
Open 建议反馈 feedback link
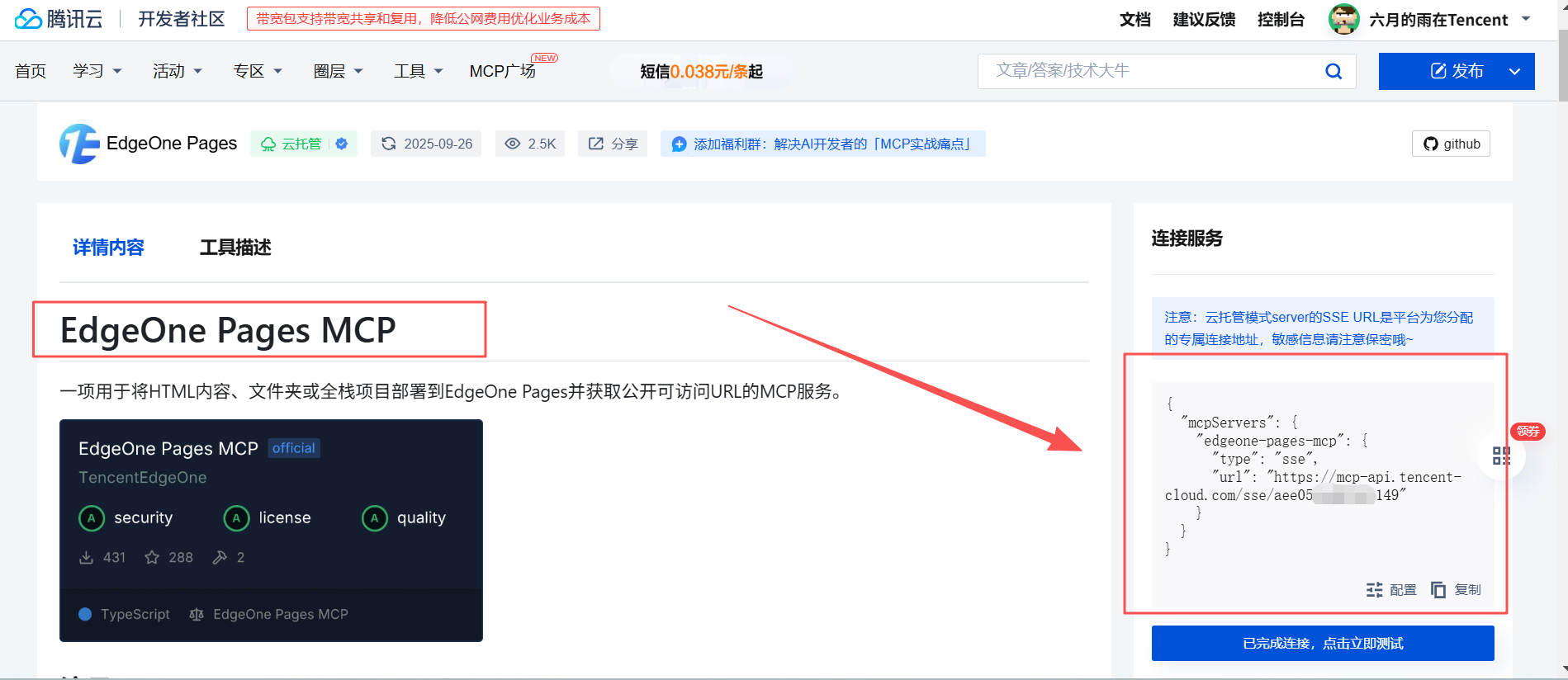point(1204,19)
